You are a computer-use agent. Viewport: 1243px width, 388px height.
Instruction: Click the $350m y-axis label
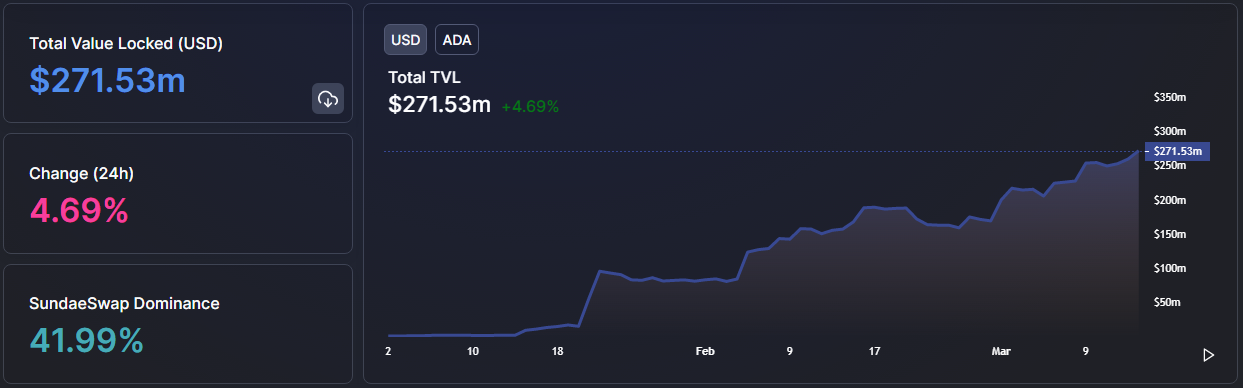point(1169,98)
